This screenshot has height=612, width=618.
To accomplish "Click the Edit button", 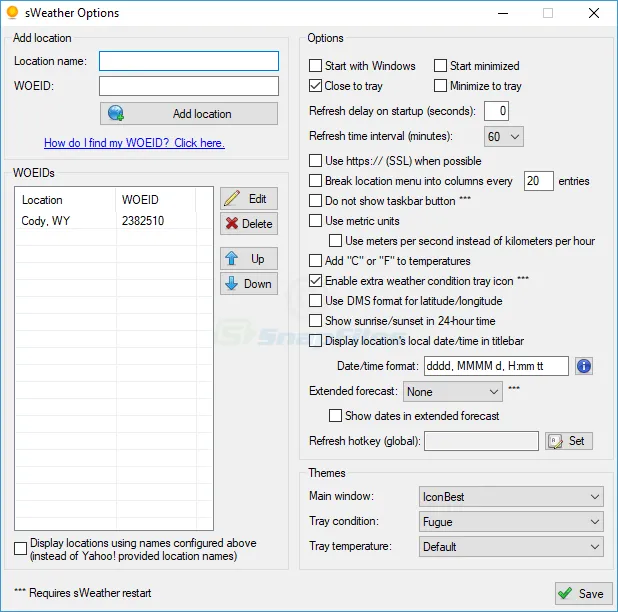I will 249,199.
